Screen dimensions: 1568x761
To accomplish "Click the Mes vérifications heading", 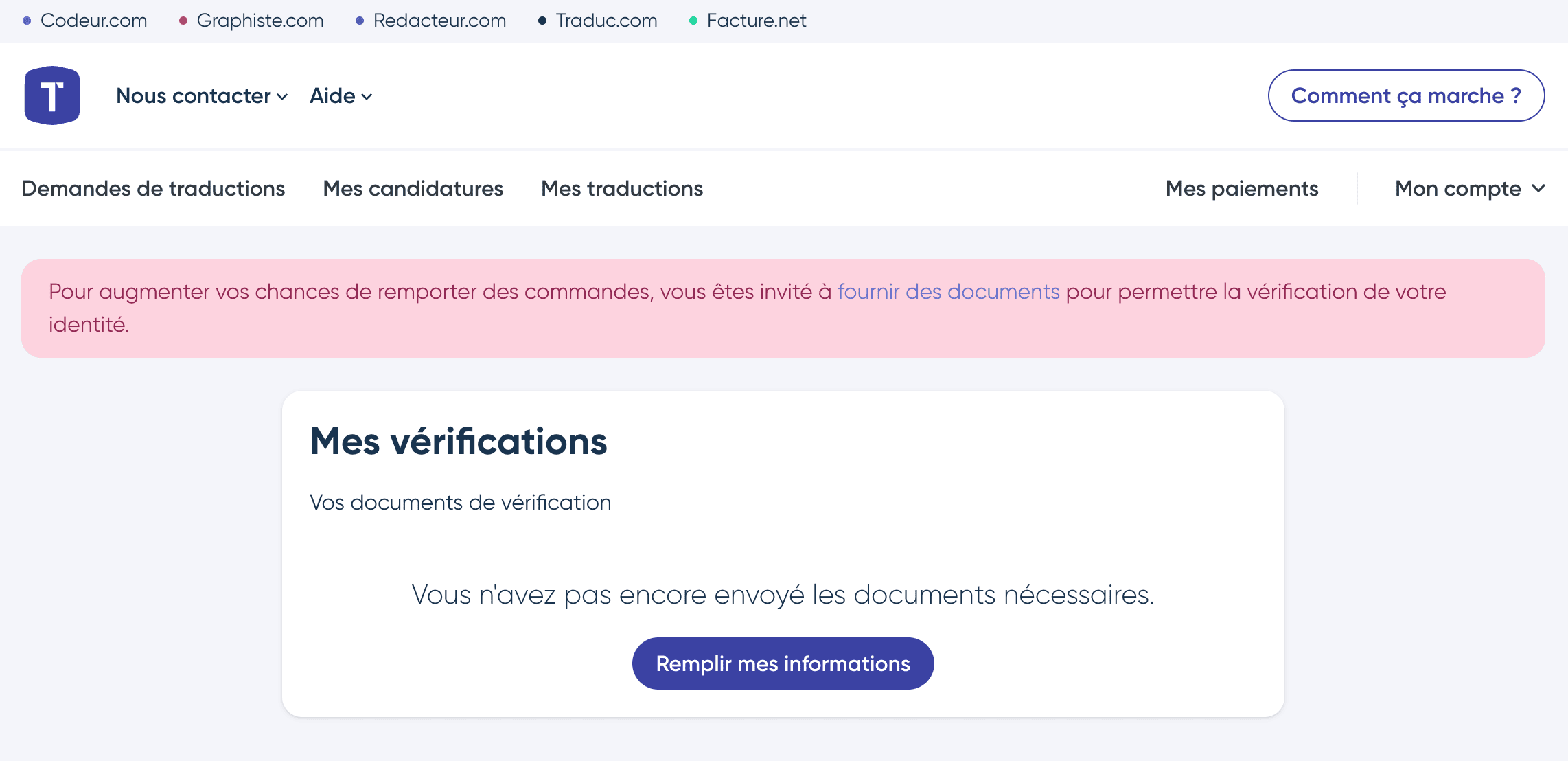I will pyautogui.click(x=459, y=441).
